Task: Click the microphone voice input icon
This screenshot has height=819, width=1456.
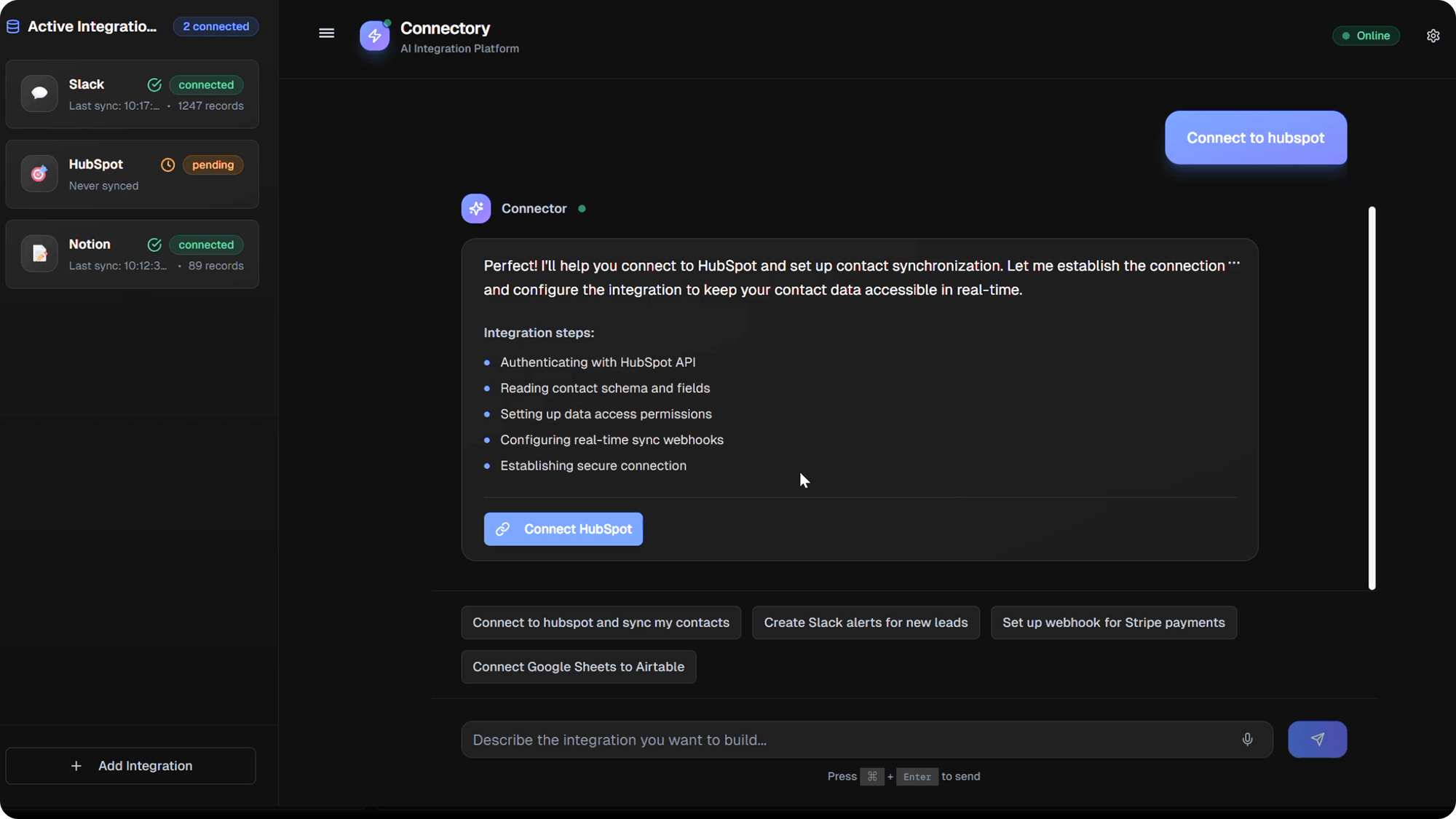Action: [1247, 740]
